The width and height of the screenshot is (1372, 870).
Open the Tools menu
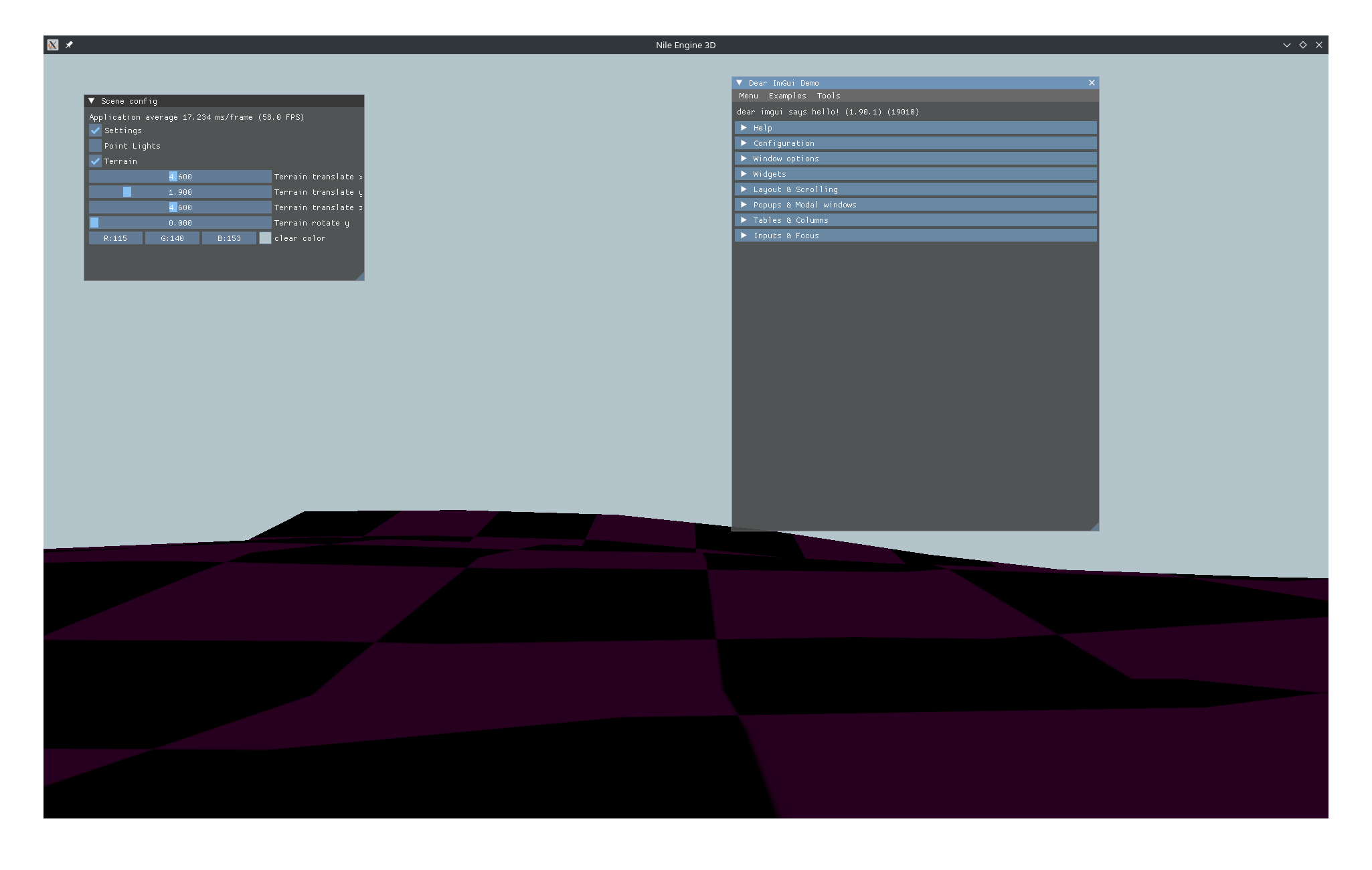(828, 96)
